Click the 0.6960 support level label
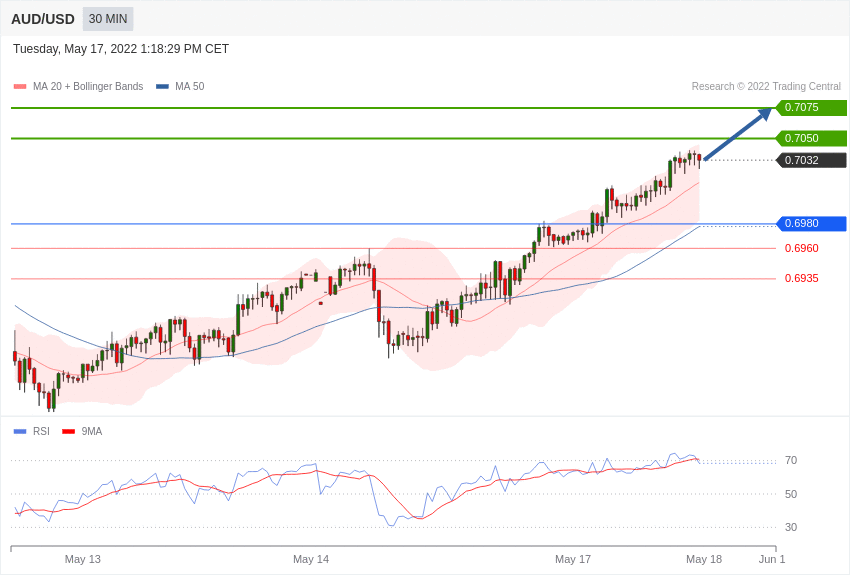 coord(801,248)
